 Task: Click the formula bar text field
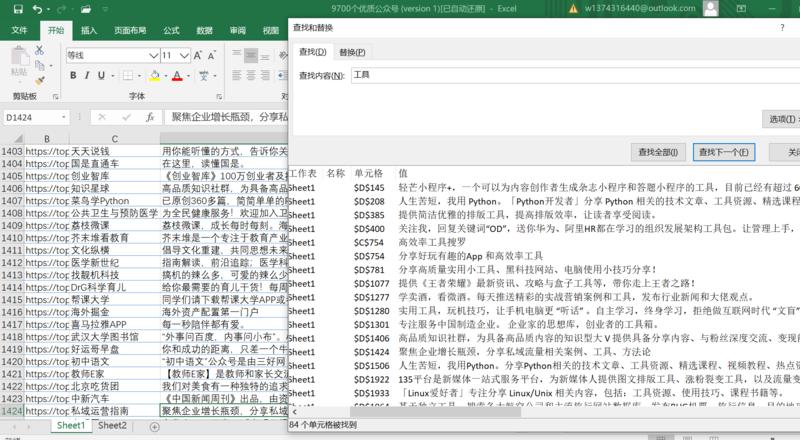point(227,117)
